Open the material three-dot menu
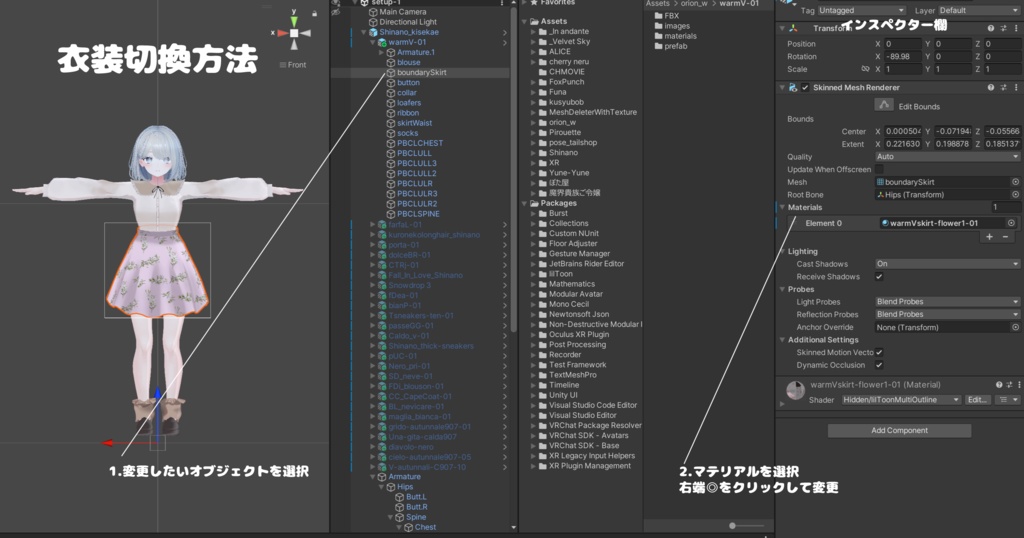The height and width of the screenshot is (538, 1024). pyautogui.click(x=1018, y=385)
